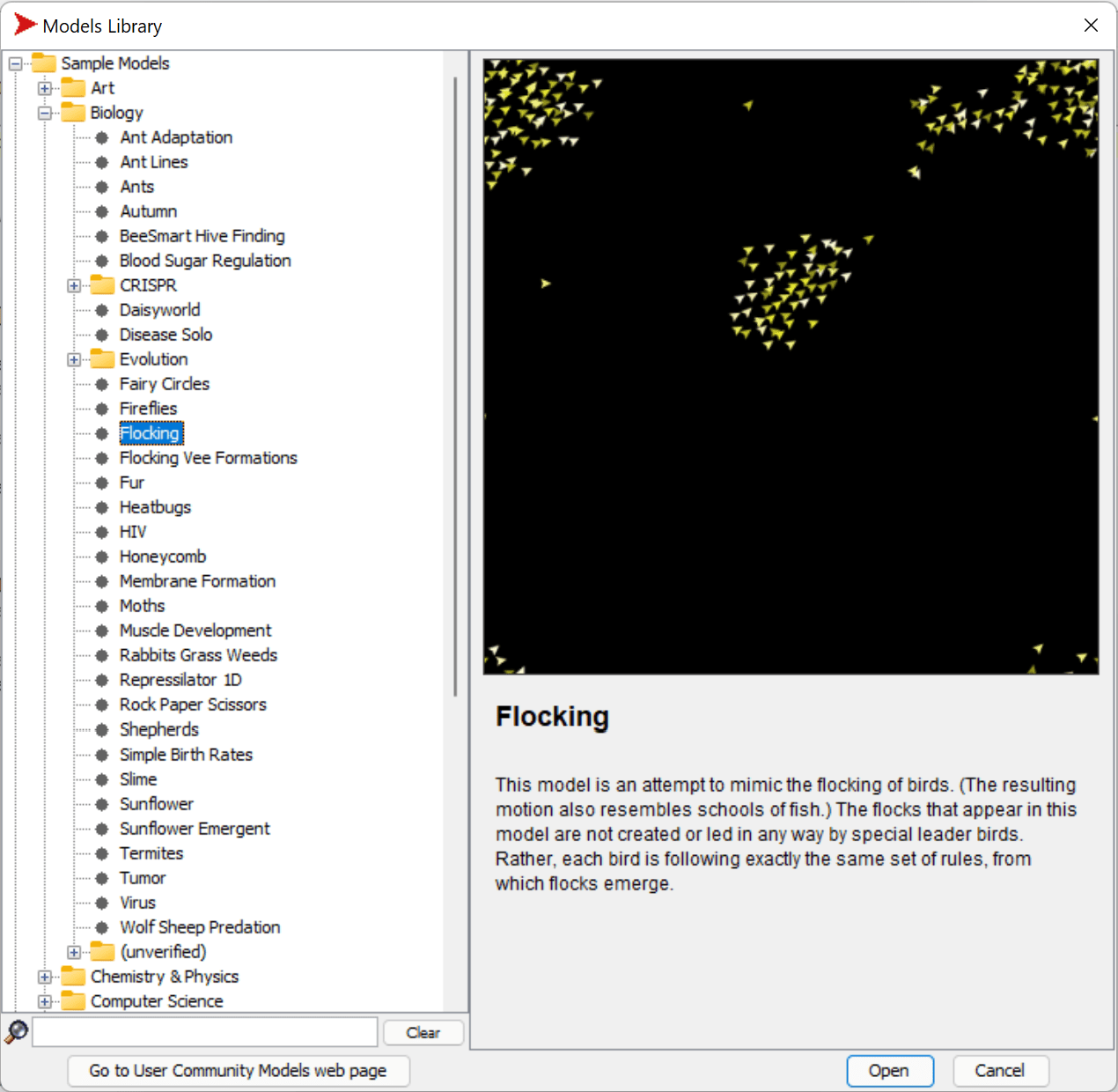Click Go to User Community Models web page
The image size is (1118, 1092).
pos(238,1071)
